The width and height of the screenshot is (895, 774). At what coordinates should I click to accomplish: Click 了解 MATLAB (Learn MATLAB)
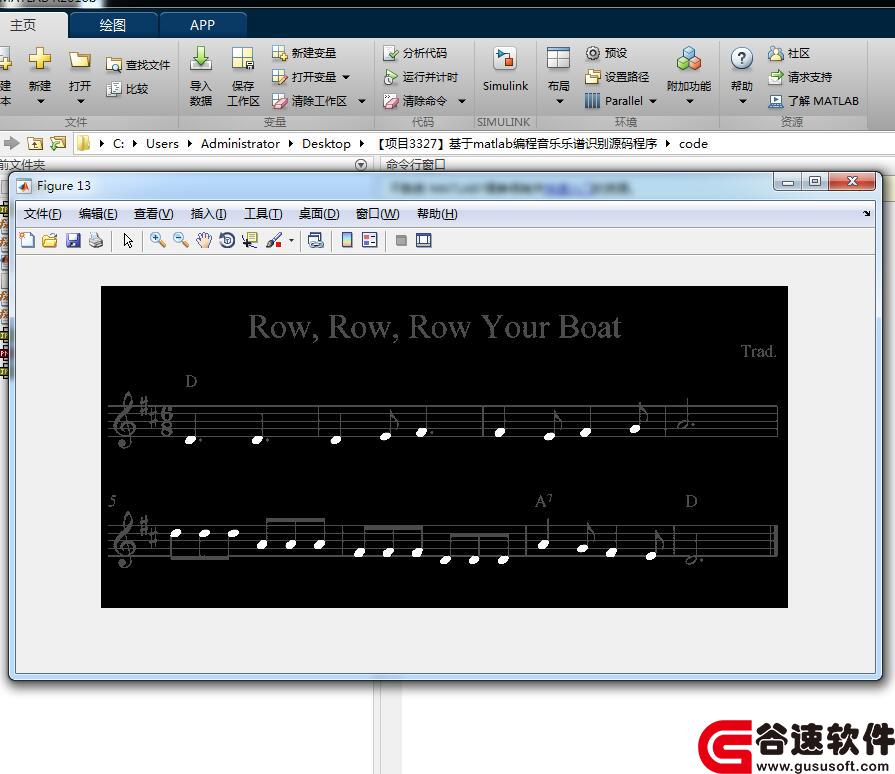pos(813,101)
